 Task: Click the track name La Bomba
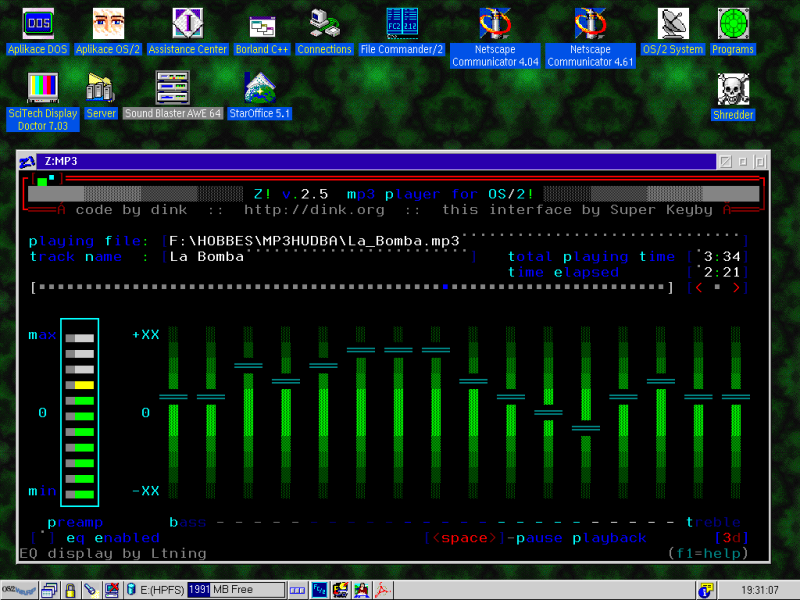pyautogui.click(x=207, y=256)
